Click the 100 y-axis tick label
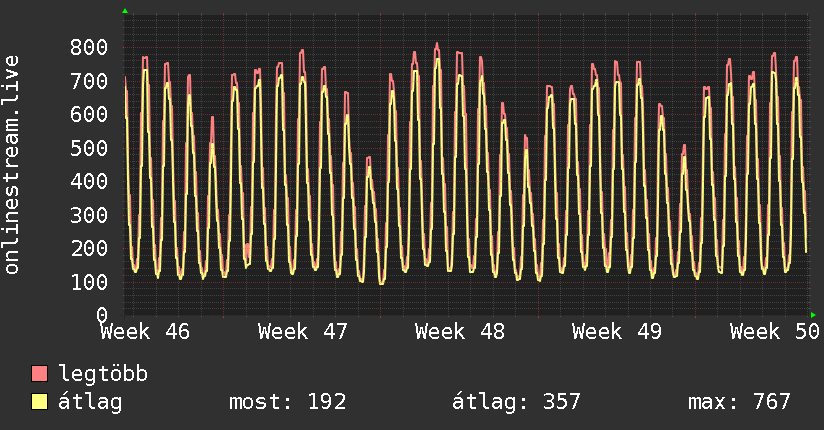This screenshot has width=824, height=430. [89, 282]
